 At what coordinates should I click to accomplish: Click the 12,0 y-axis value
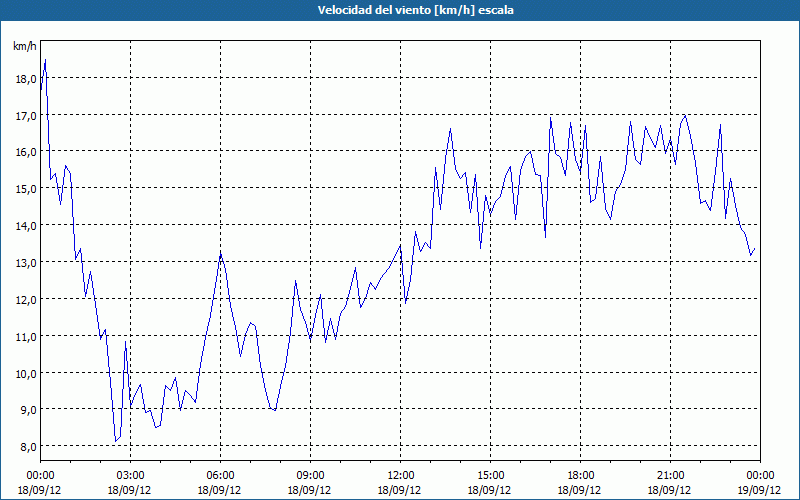pyautogui.click(x=26, y=300)
